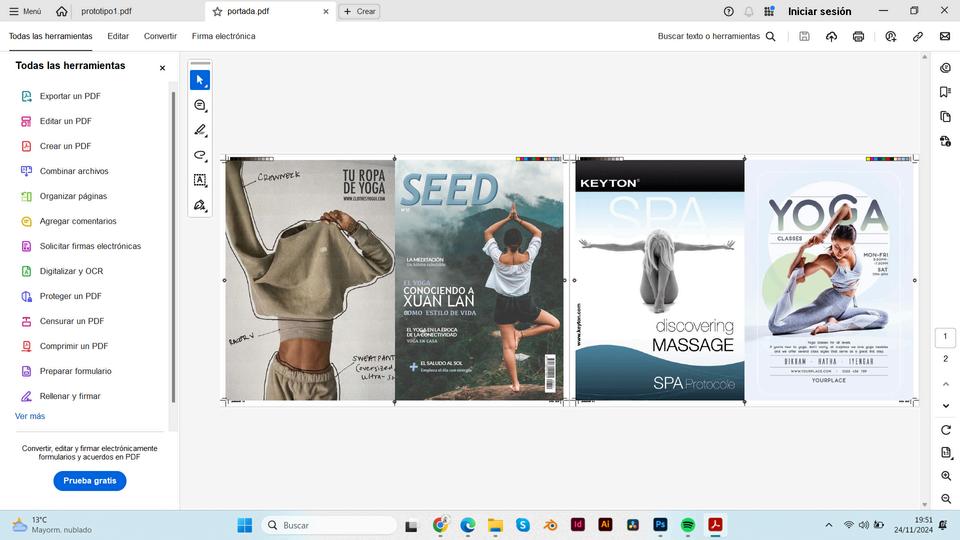Viewport: 960px width, 540px height.
Task: Switch to the prototipo1.pdf tab
Action: pos(107,11)
